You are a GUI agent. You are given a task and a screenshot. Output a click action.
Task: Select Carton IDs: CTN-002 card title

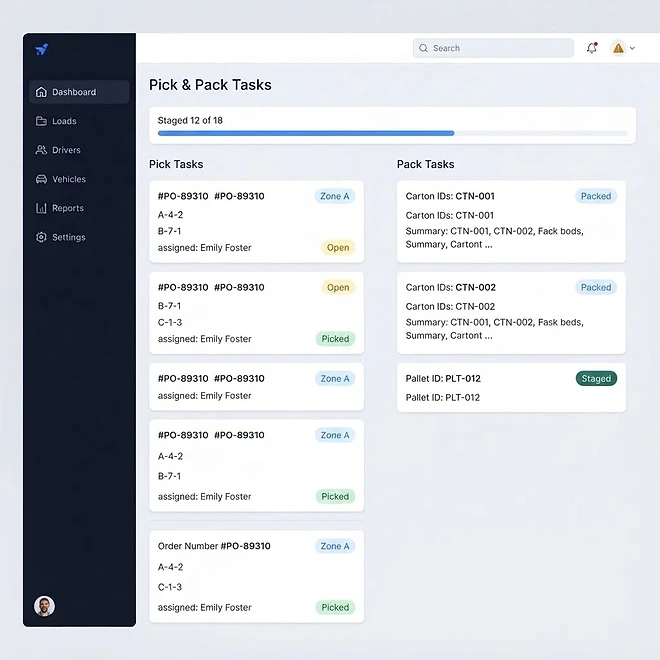[x=450, y=287]
